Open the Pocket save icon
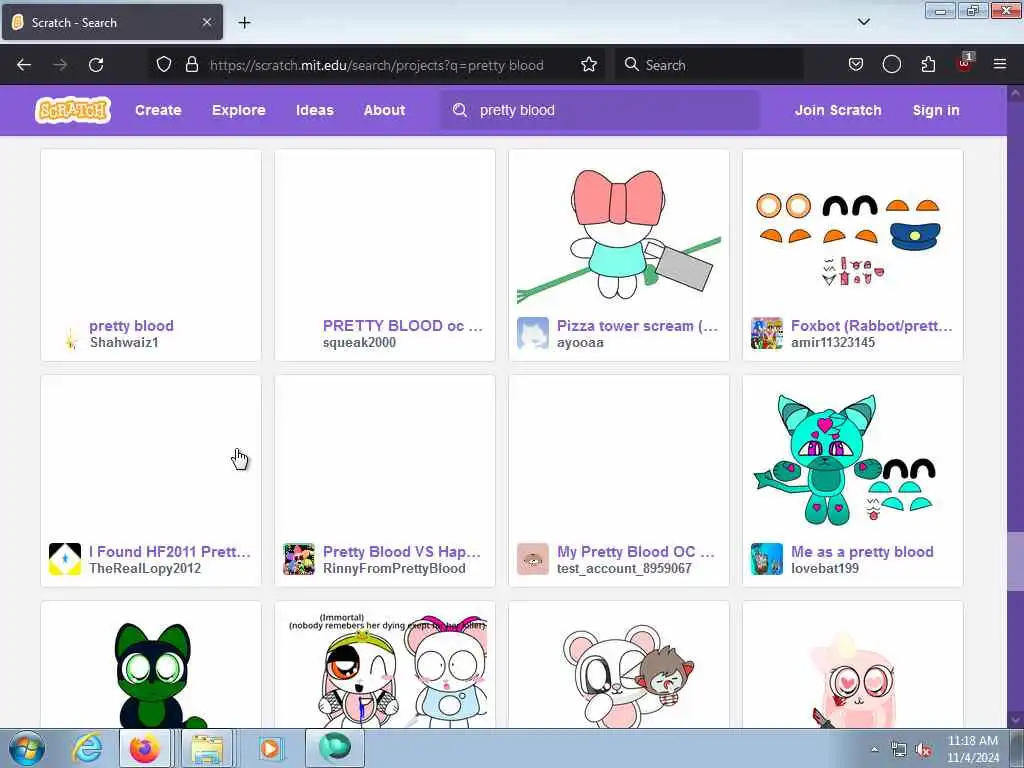1024x768 pixels. click(x=856, y=65)
